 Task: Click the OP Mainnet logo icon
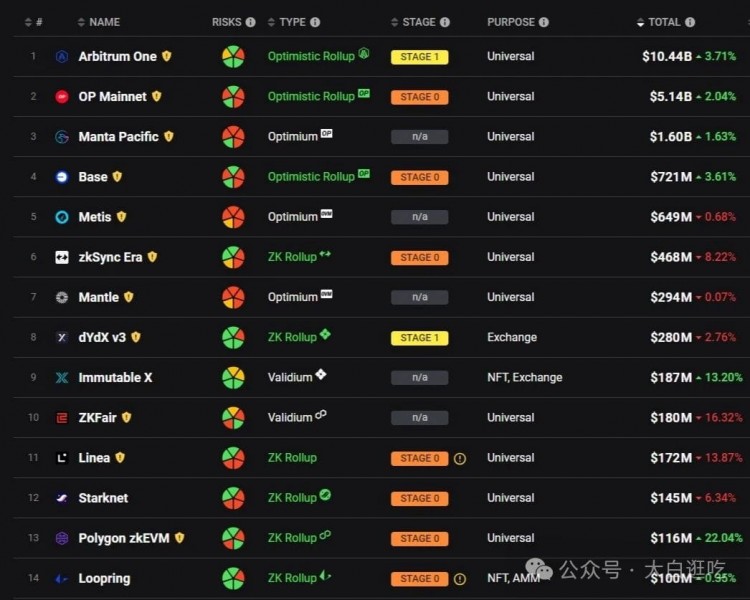(62, 97)
